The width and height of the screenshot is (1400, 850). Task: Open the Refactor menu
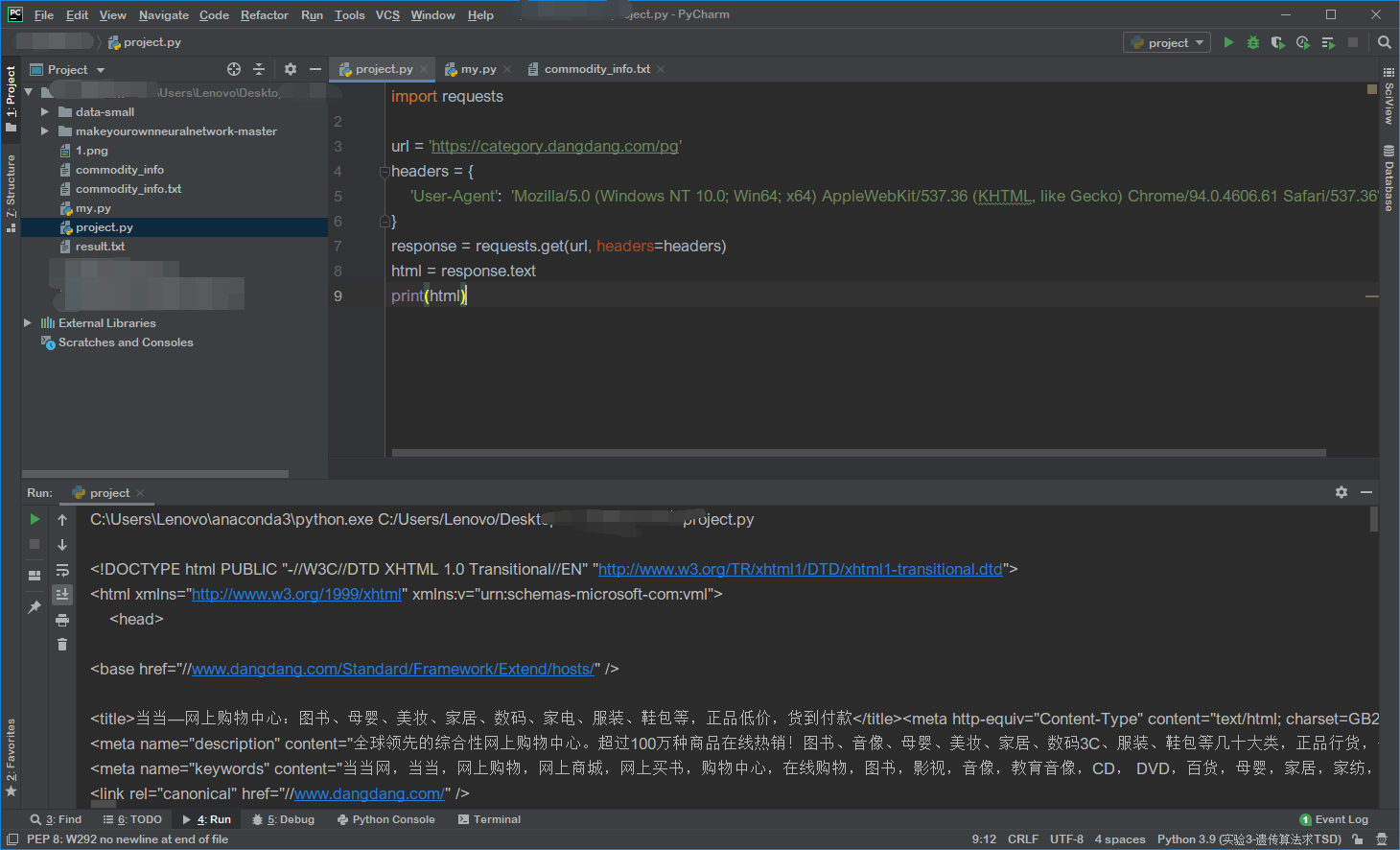pyautogui.click(x=265, y=15)
